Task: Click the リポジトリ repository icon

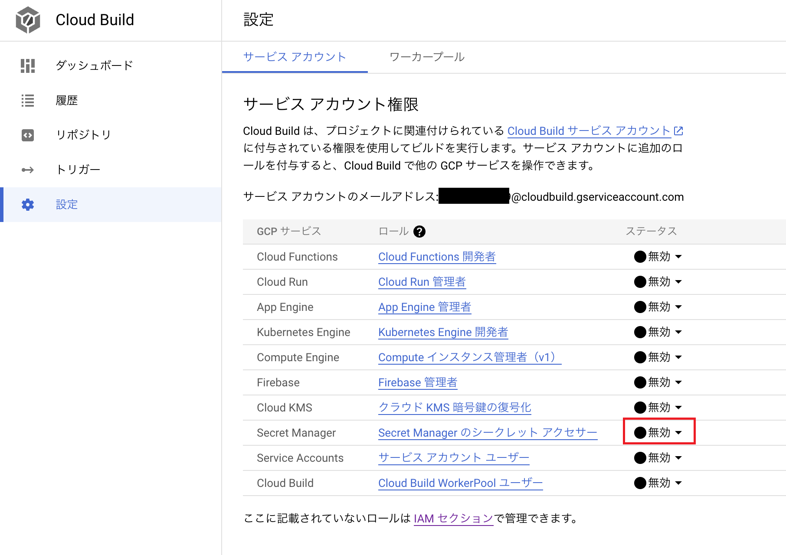Action: pos(28,135)
